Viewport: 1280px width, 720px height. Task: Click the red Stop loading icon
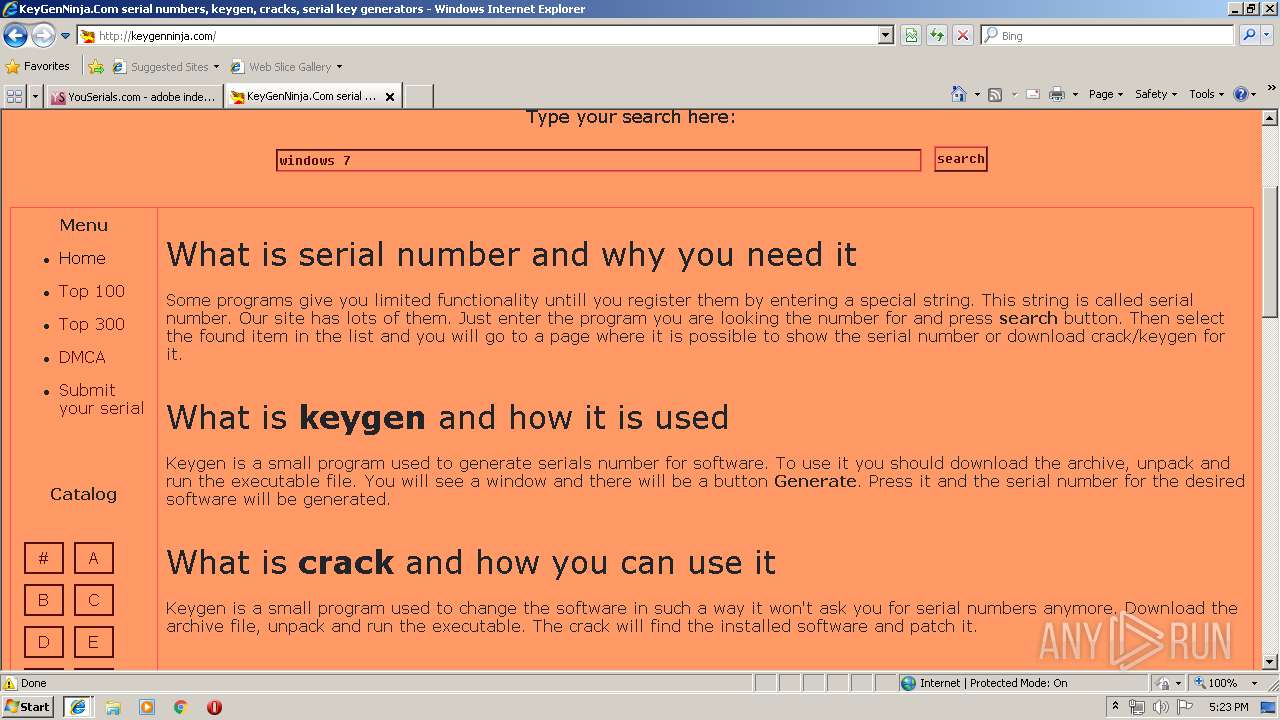[x=962, y=36]
